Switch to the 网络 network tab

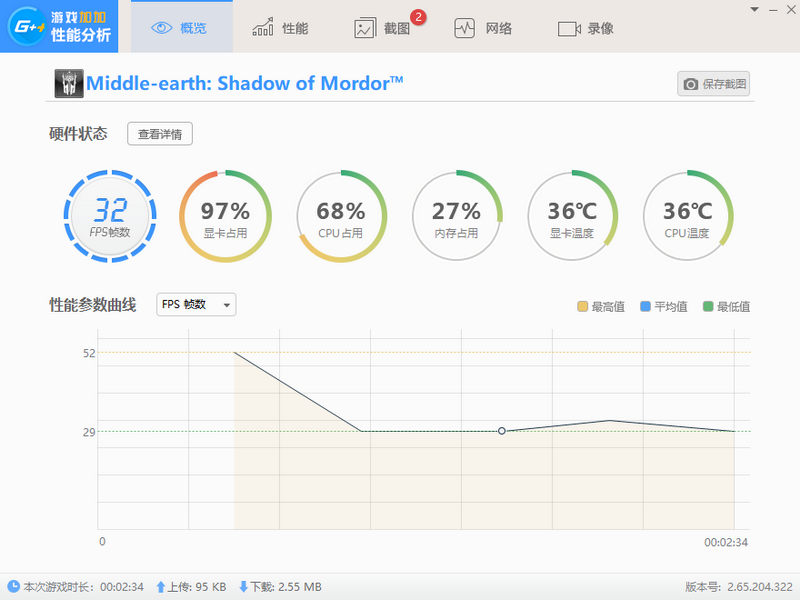[484, 28]
